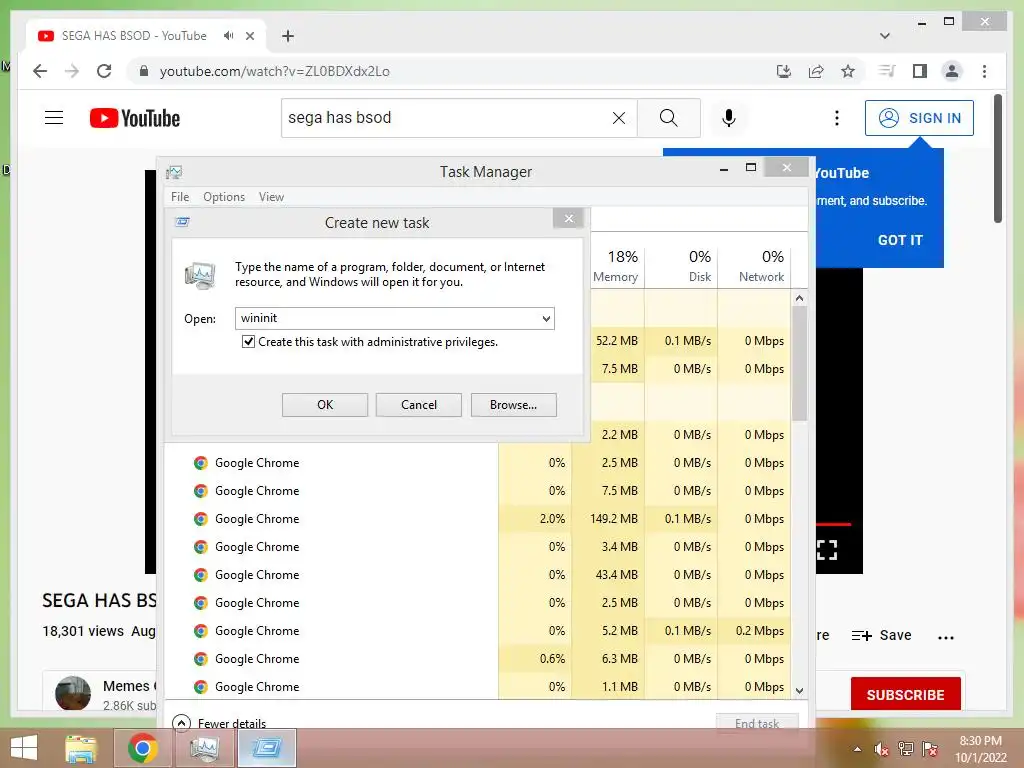
Task: Open Chrome media control icon
Action: coord(887,71)
